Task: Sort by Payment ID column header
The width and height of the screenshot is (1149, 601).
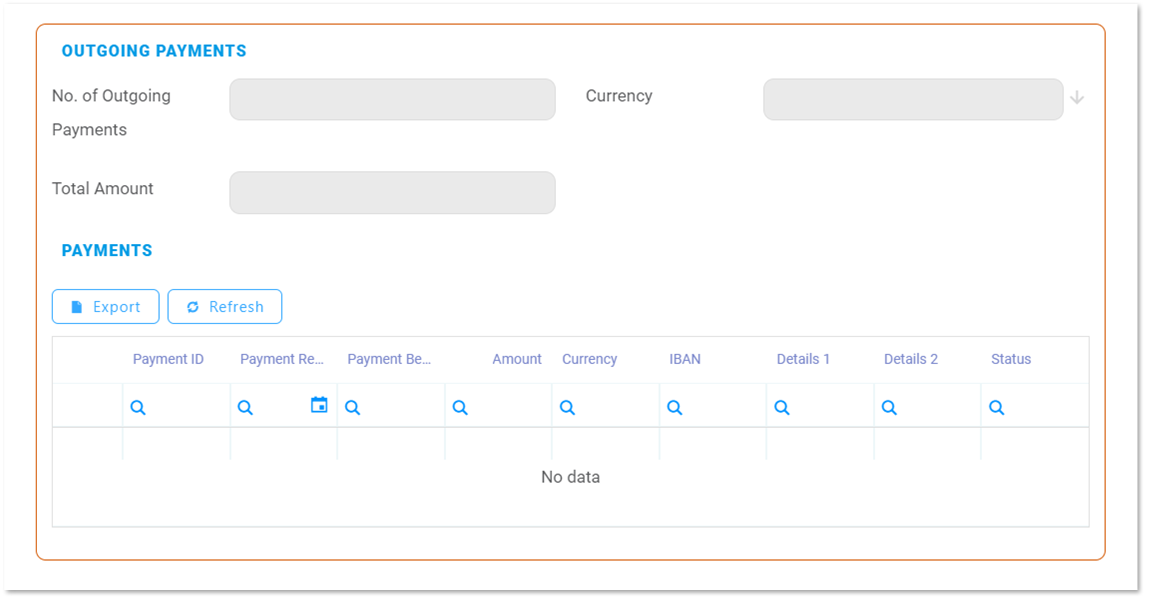Action: click(x=168, y=359)
